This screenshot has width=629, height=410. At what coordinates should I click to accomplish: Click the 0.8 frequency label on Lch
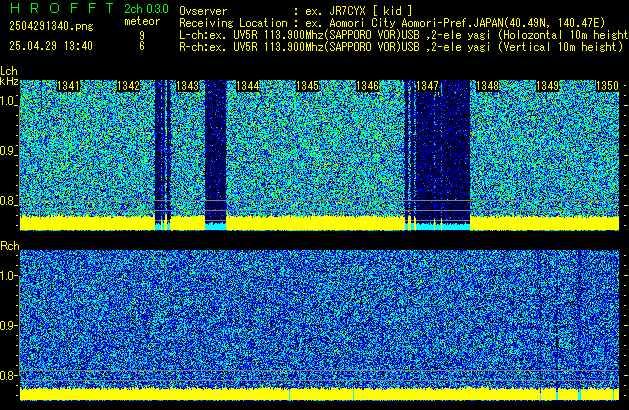8,201
